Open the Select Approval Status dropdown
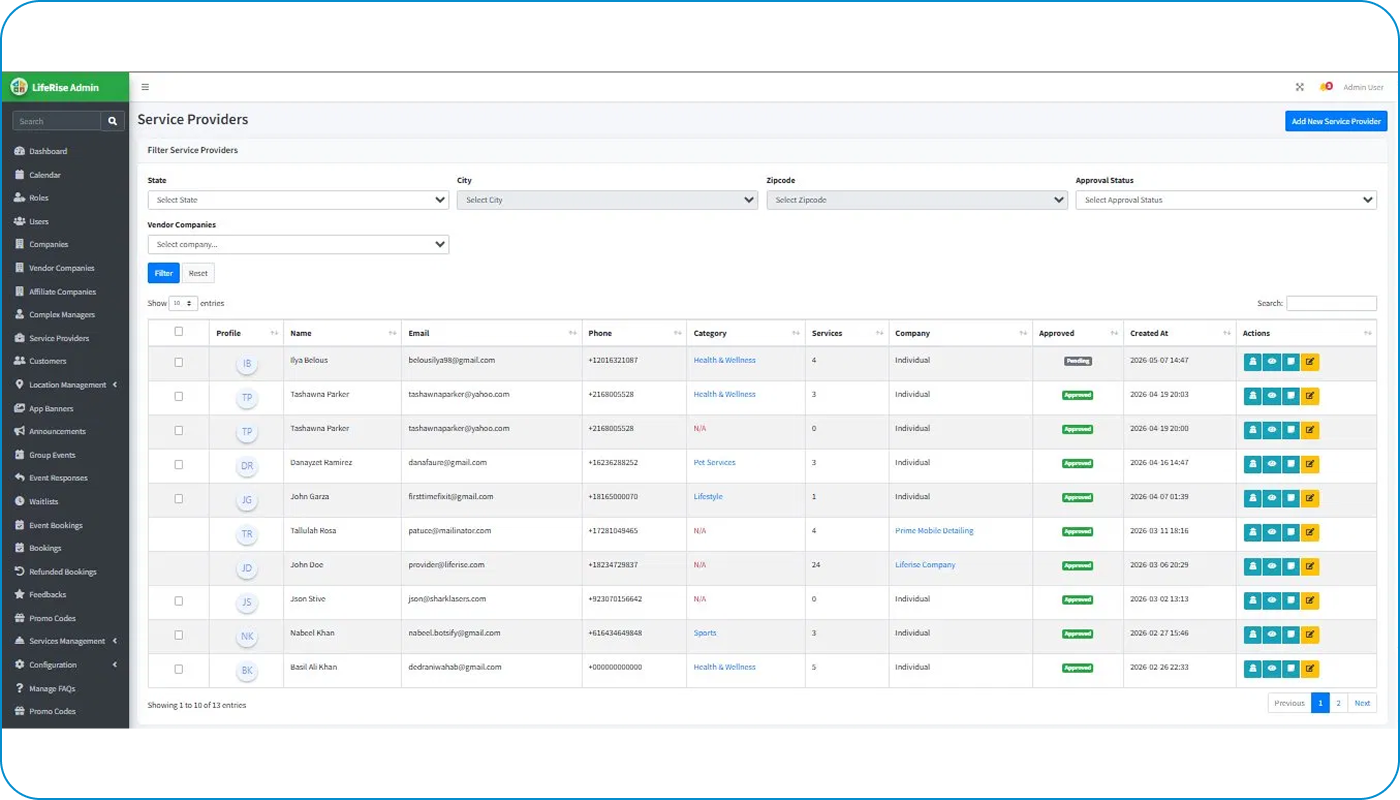The image size is (1400, 800). click(x=1226, y=200)
